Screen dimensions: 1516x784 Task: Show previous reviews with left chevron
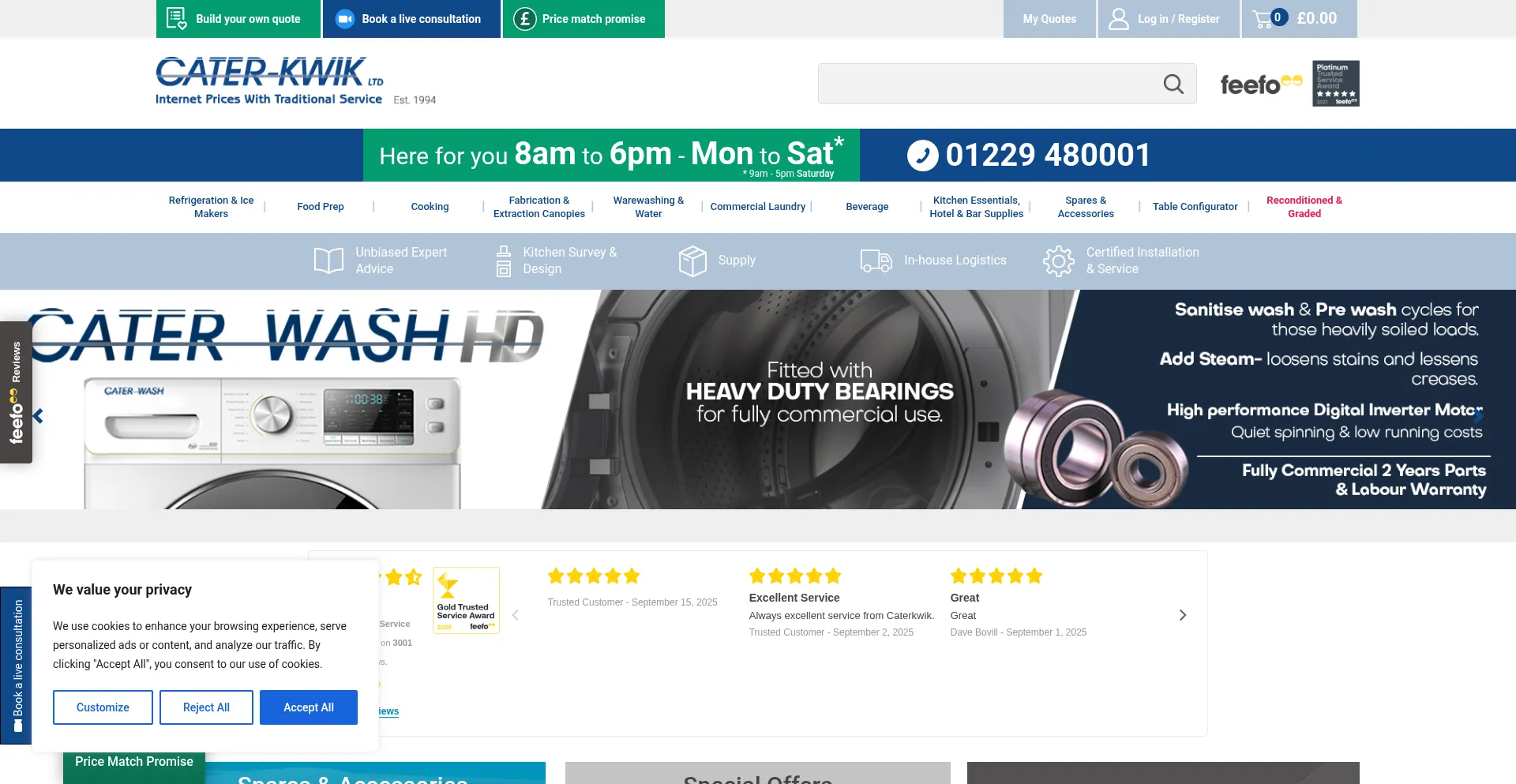[x=515, y=615]
